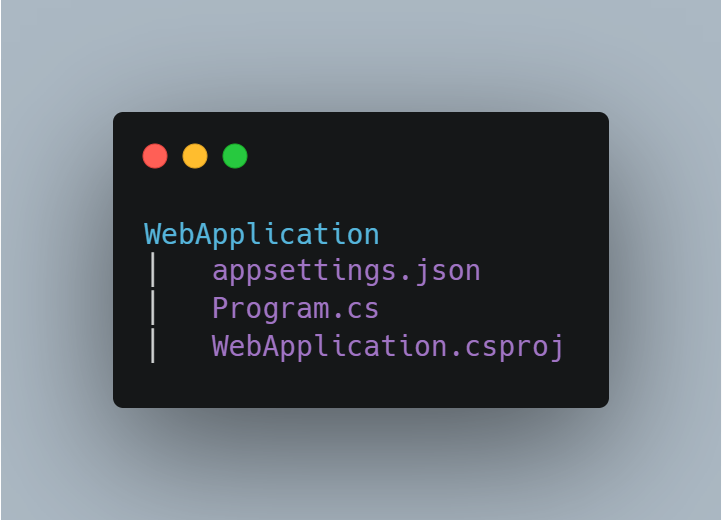
Task: Click the capital P in Program.cs
Action: pos(221,308)
